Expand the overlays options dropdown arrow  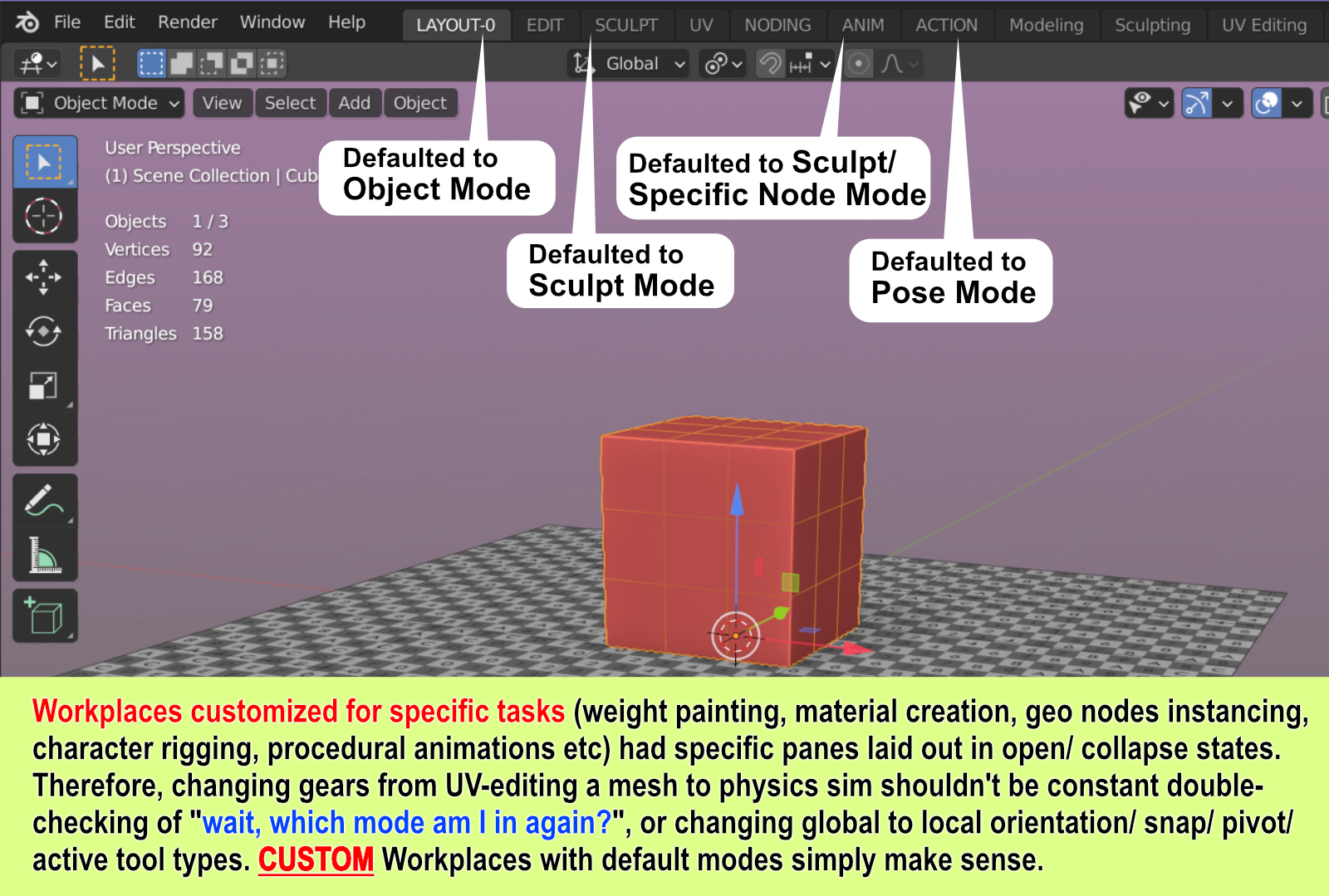tap(1297, 103)
